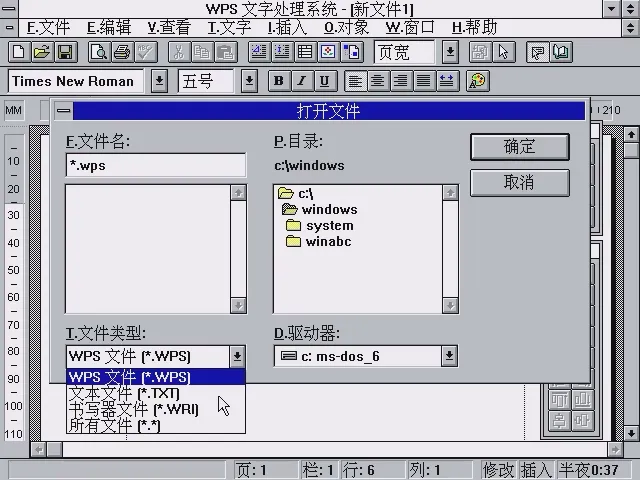Open the color palette text icon
640x480 pixels.
tap(477, 81)
